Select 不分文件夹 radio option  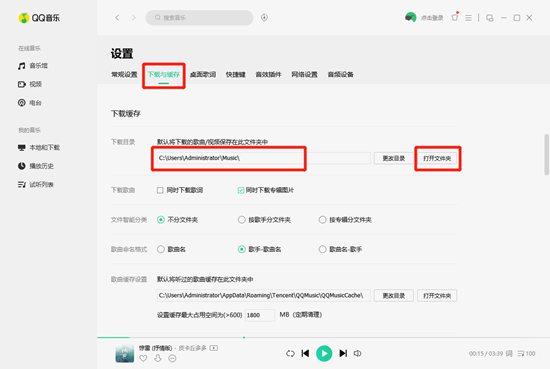pos(161,220)
